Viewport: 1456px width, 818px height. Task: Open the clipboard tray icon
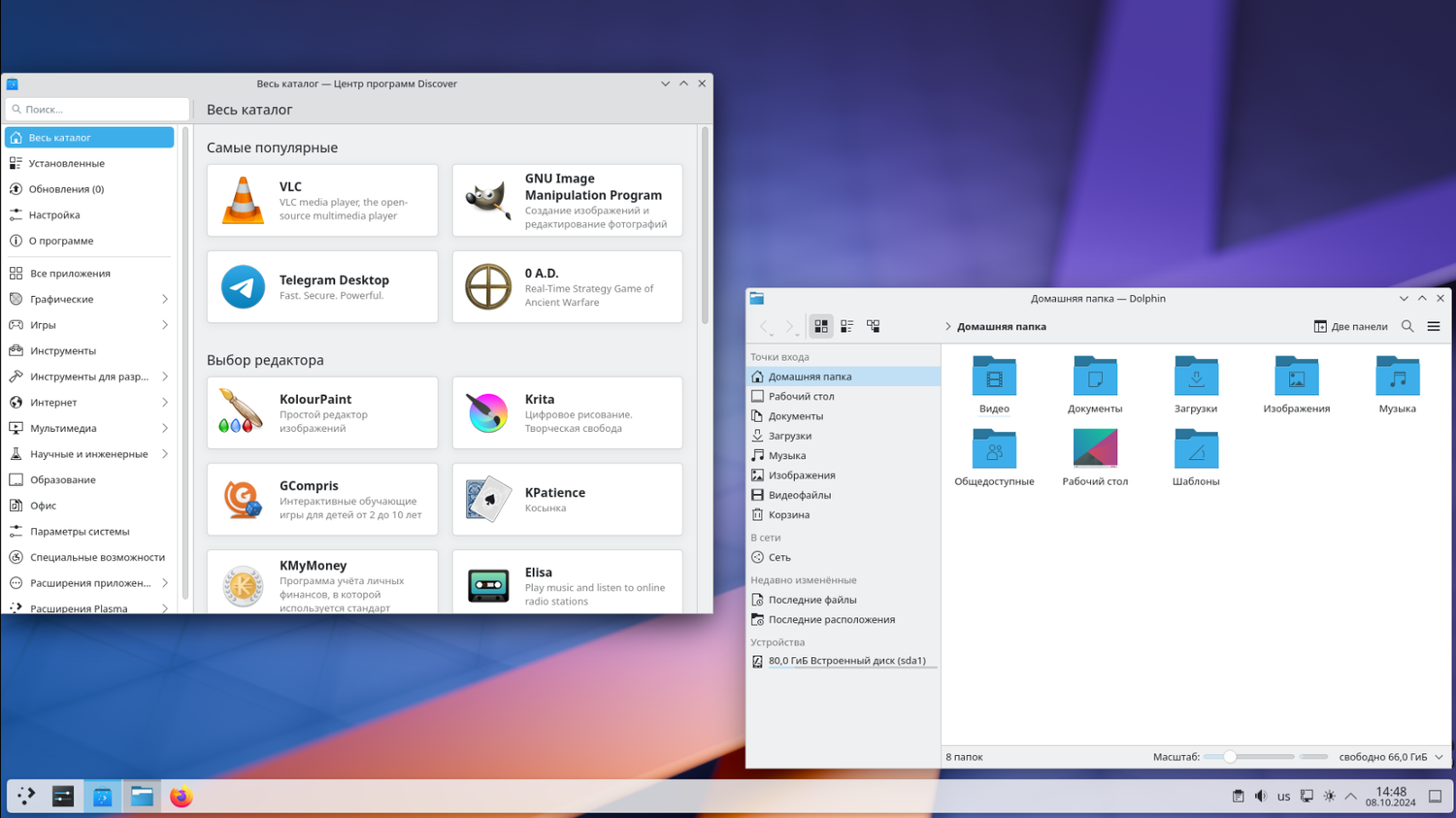(1238, 797)
